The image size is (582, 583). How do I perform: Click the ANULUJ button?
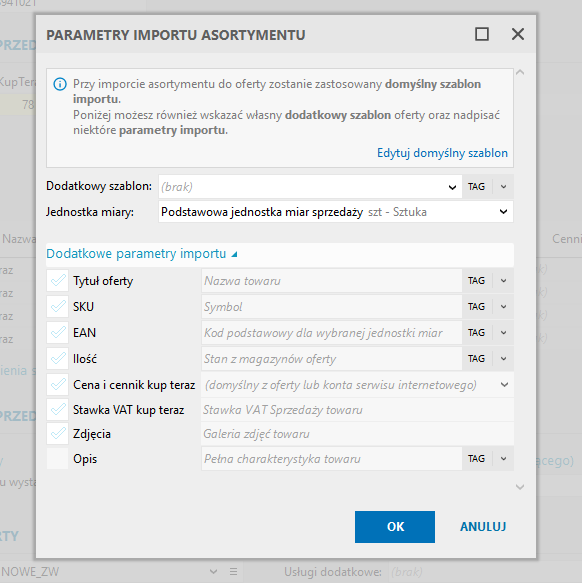coord(483,526)
